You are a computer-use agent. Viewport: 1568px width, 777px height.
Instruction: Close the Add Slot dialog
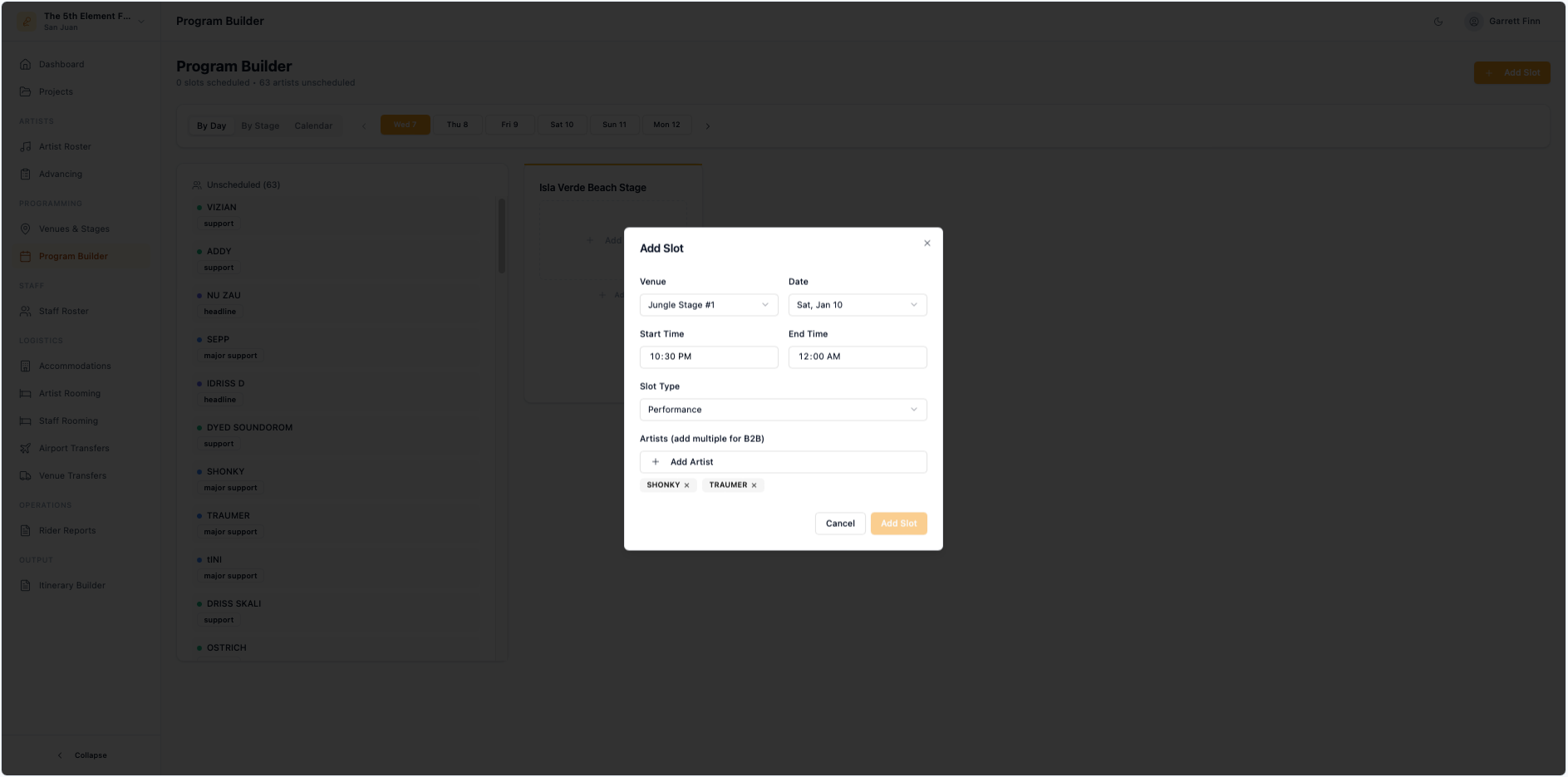pyautogui.click(x=927, y=243)
